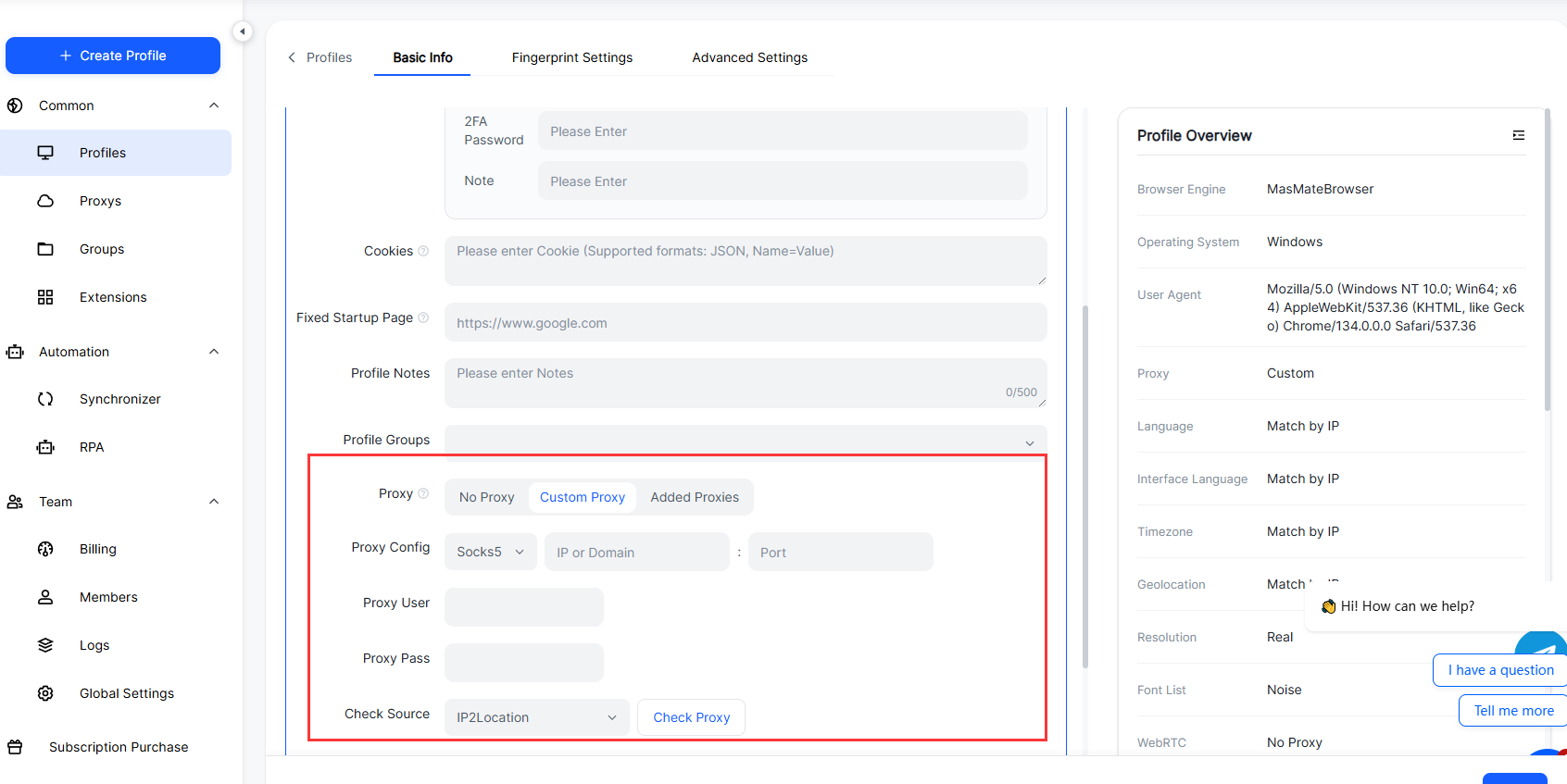Click the Global Settings gear icon
The width and height of the screenshot is (1567, 784).
point(45,693)
